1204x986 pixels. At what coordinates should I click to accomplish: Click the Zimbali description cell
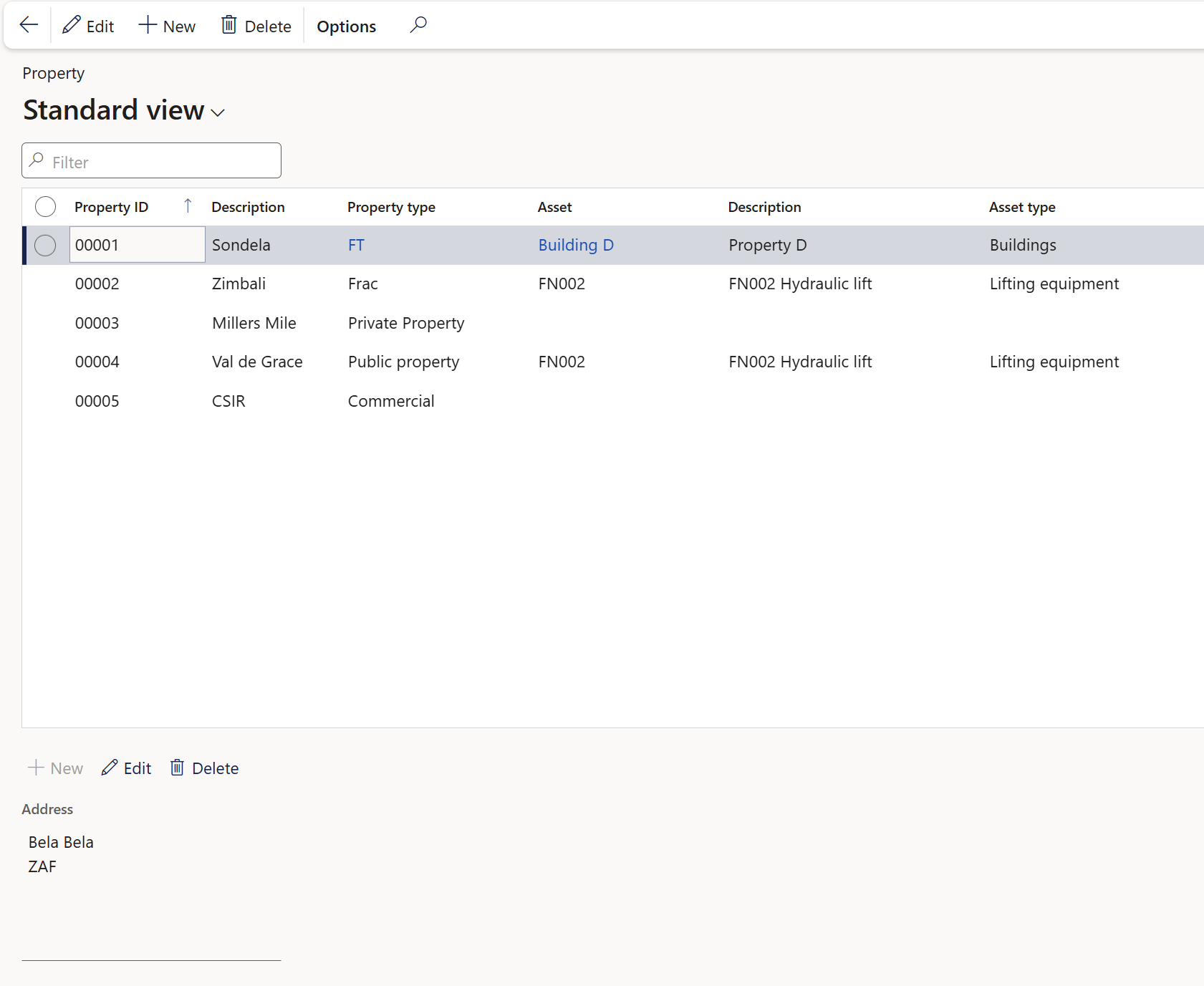tap(239, 284)
